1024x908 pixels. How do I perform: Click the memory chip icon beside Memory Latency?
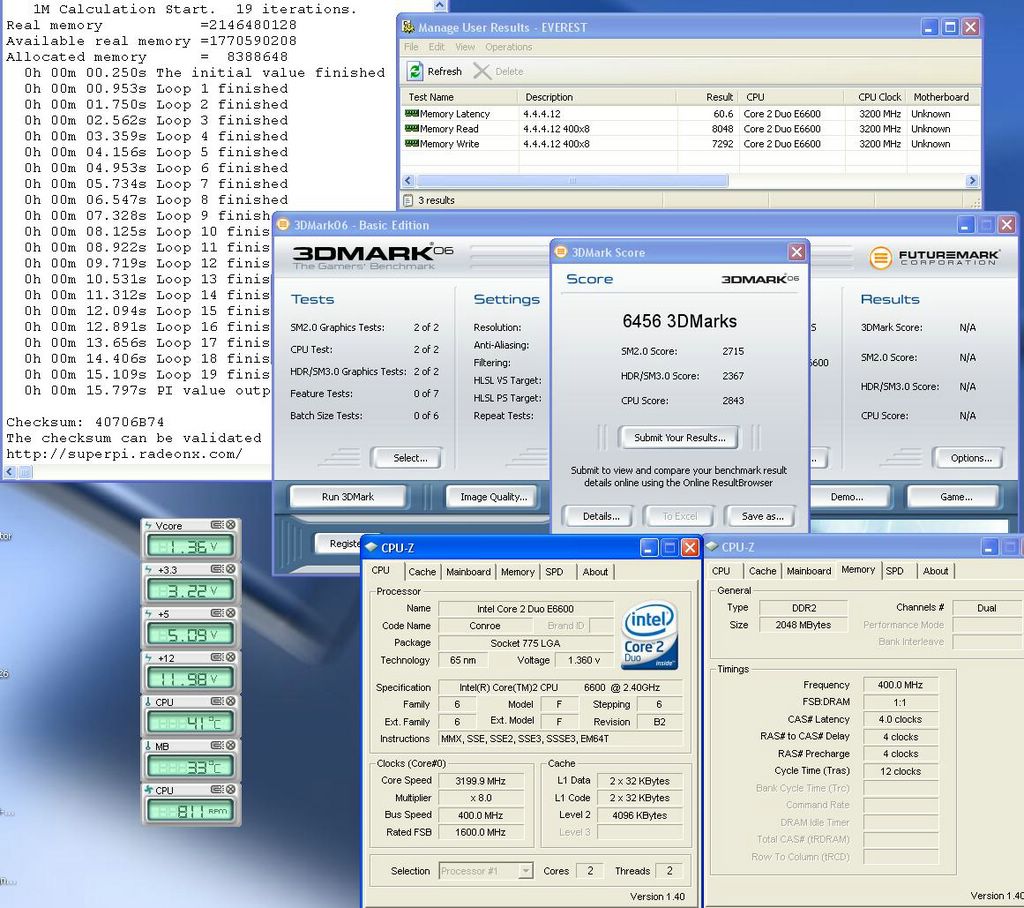[411, 114]
